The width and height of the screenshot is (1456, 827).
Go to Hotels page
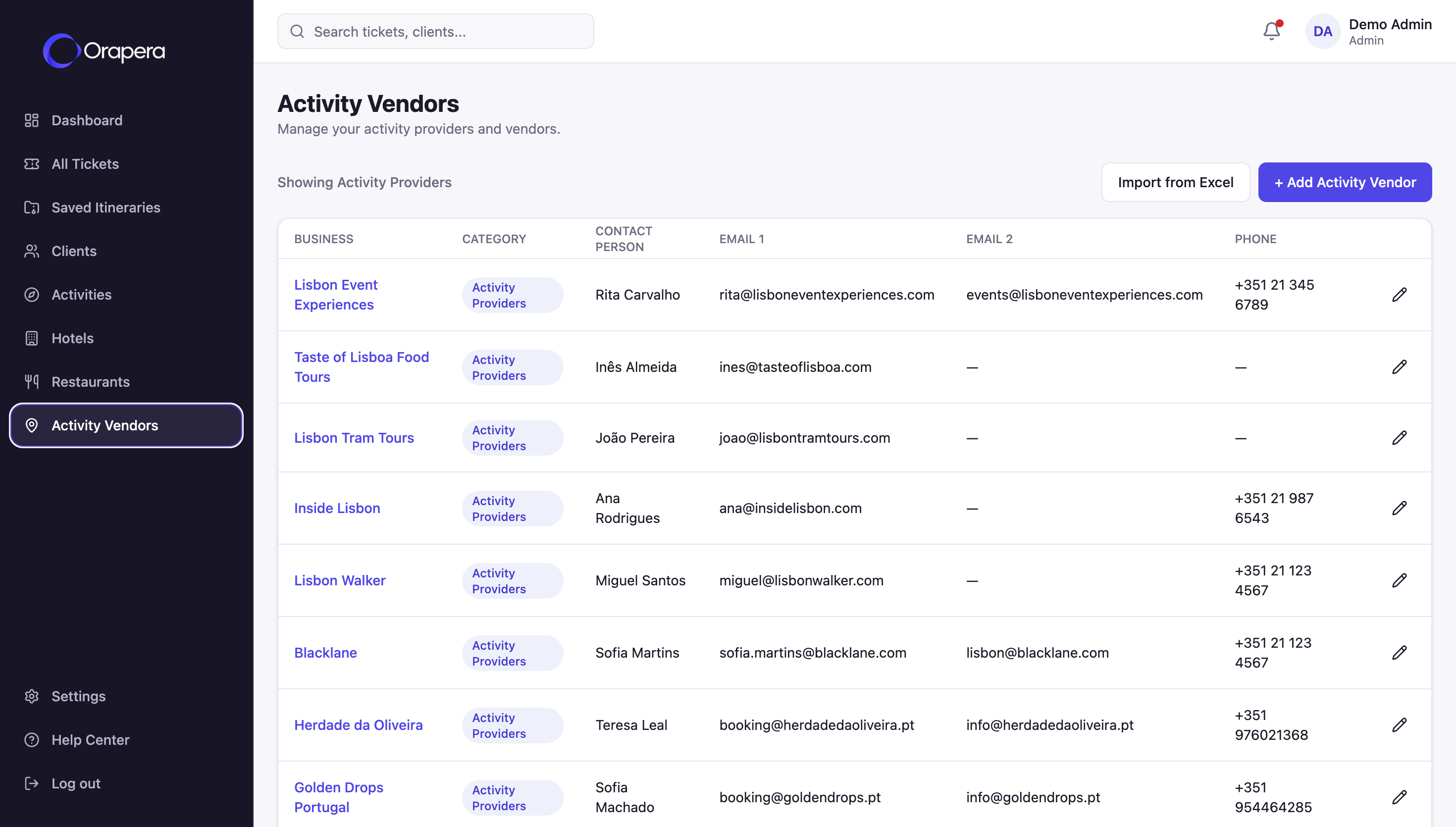click(x=126, y=338)
